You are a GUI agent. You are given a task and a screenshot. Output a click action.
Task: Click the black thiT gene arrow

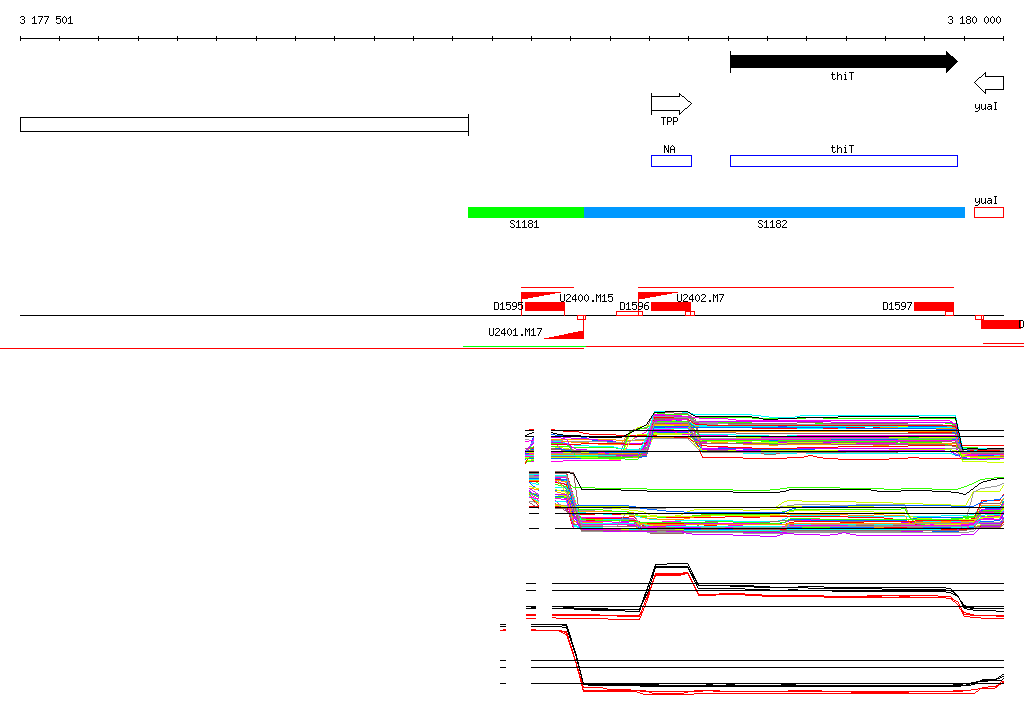[843, 62]
